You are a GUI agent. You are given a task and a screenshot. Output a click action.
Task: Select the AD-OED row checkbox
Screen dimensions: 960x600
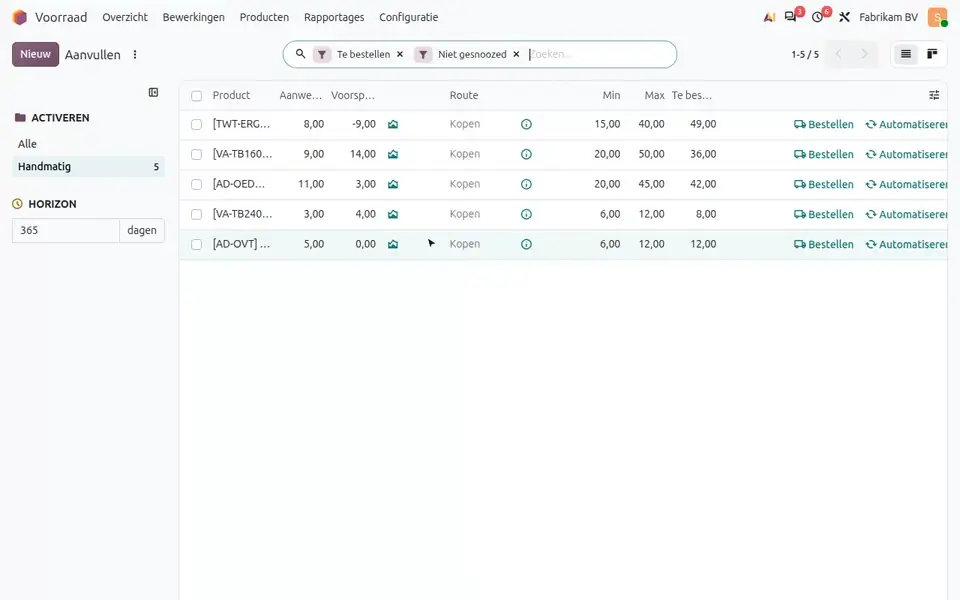(197, 184)
